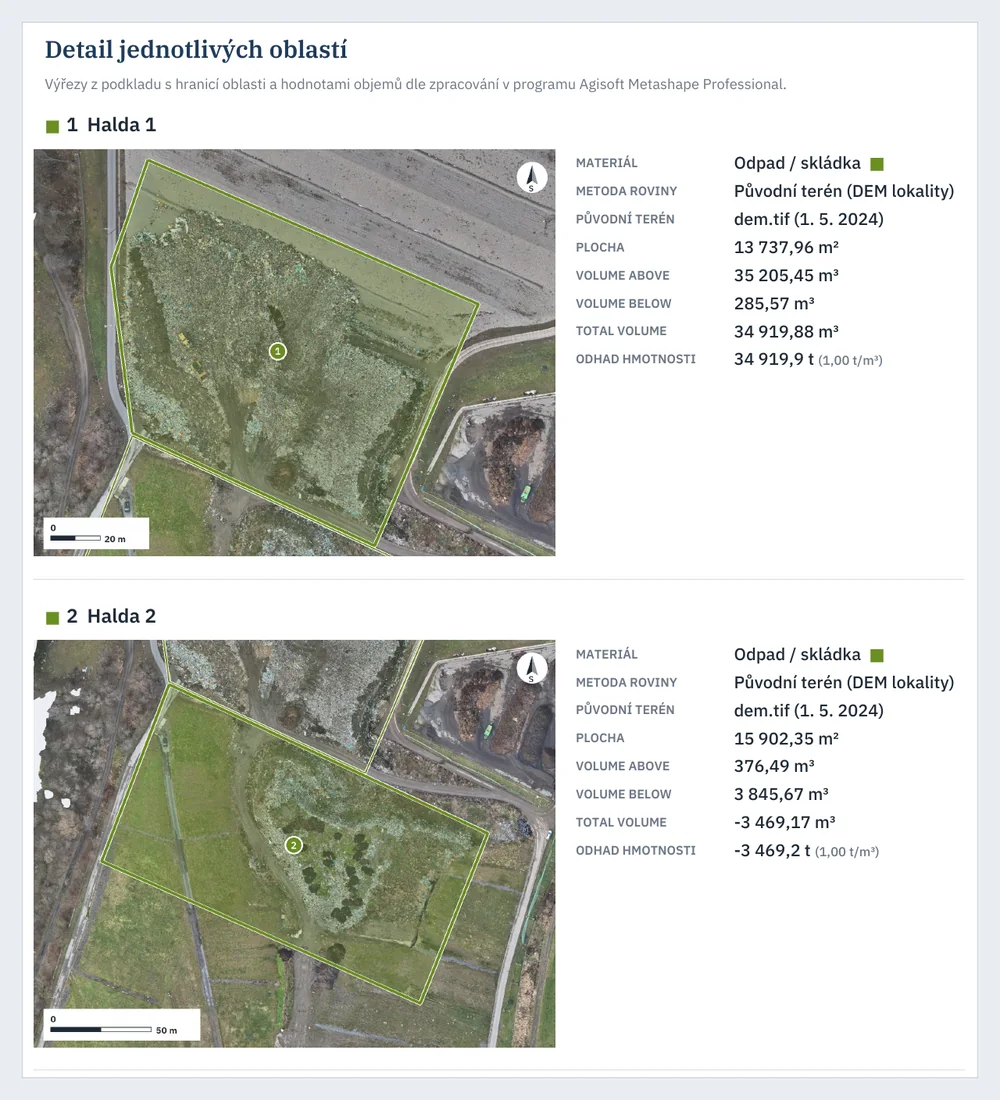Open the Halda 2 aerial map image
1000x1100 pixels.
(294, 843)
